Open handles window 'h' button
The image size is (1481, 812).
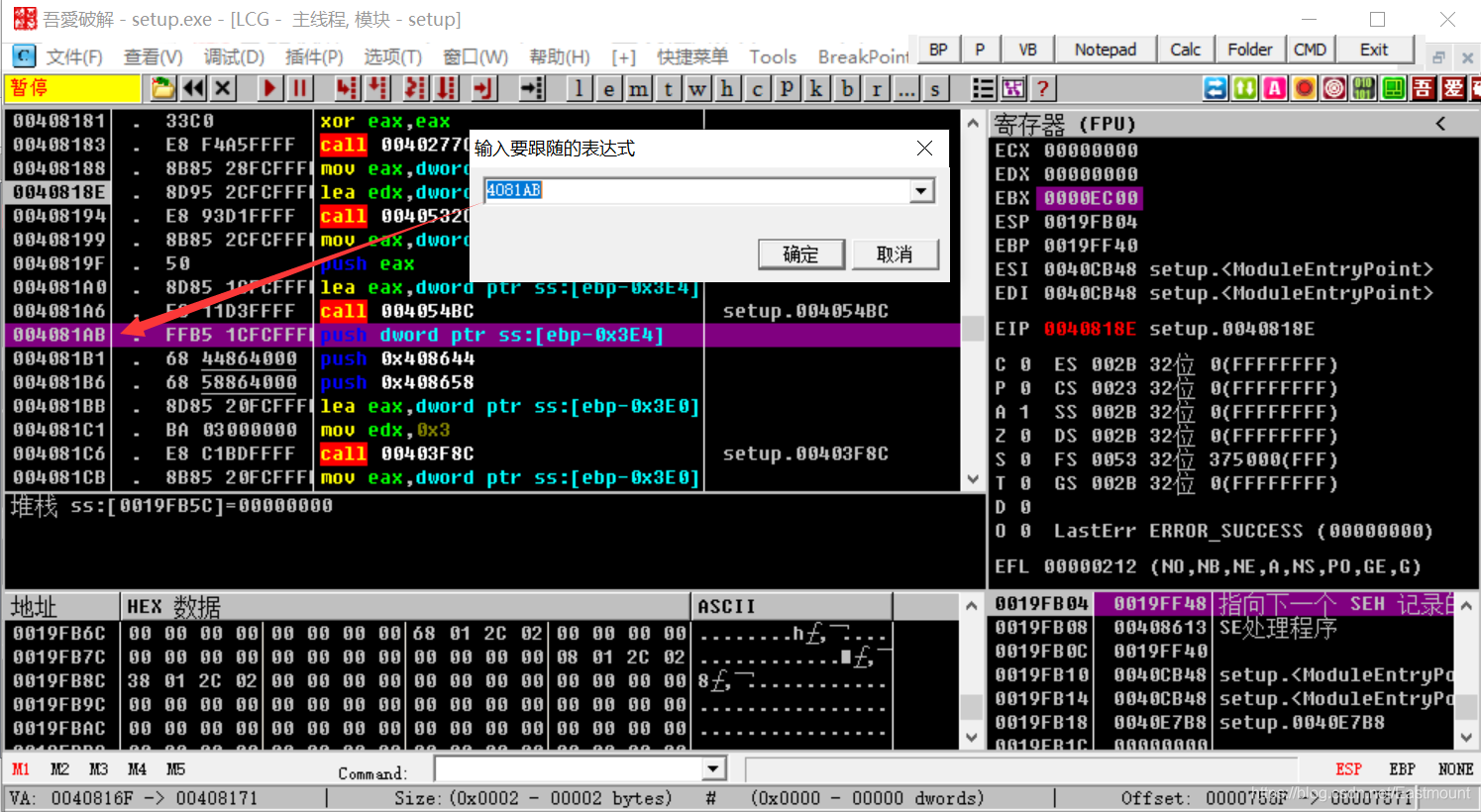[x=728, y=89]
